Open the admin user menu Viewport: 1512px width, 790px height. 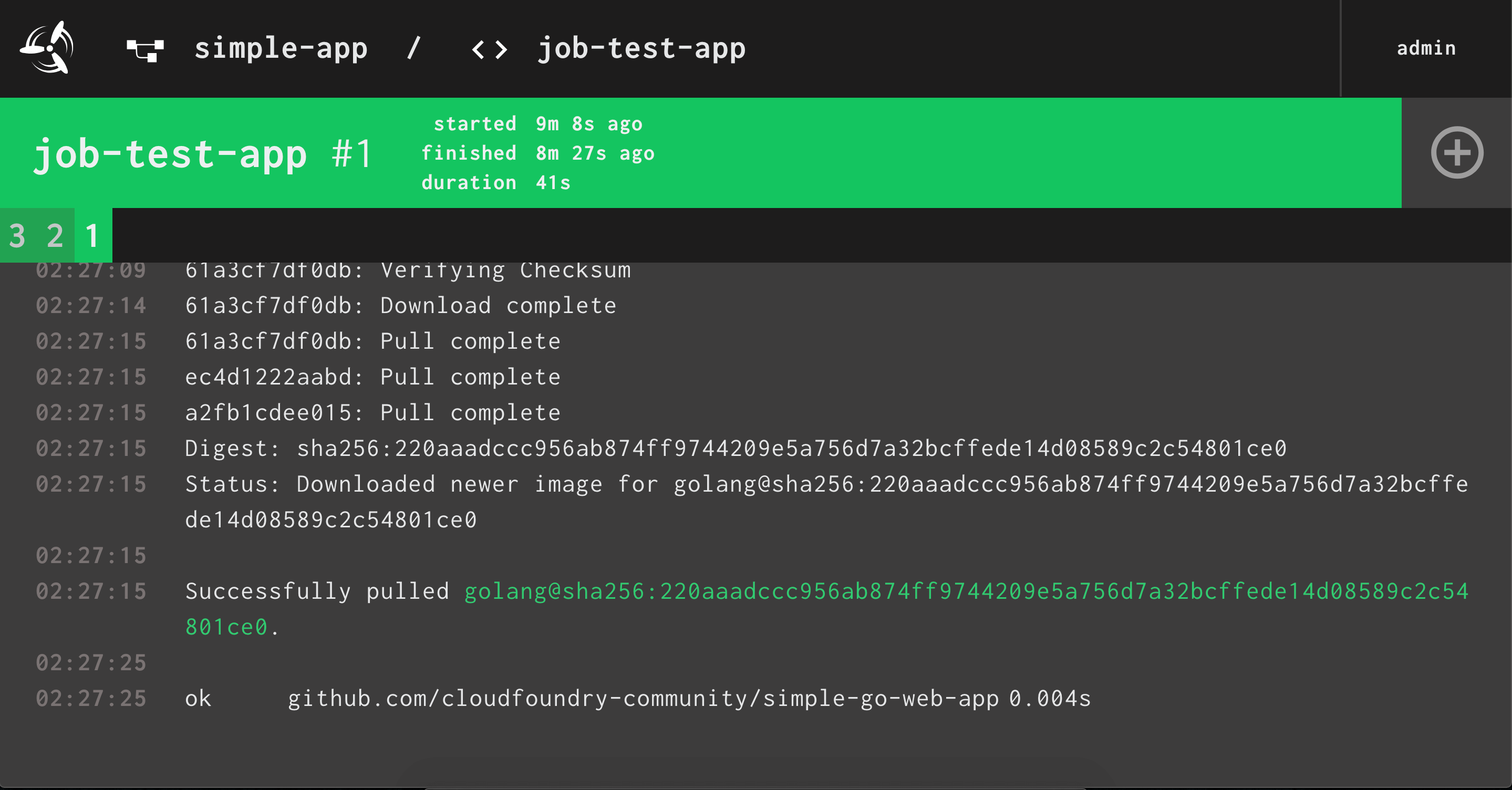[x=1426, y=48]
